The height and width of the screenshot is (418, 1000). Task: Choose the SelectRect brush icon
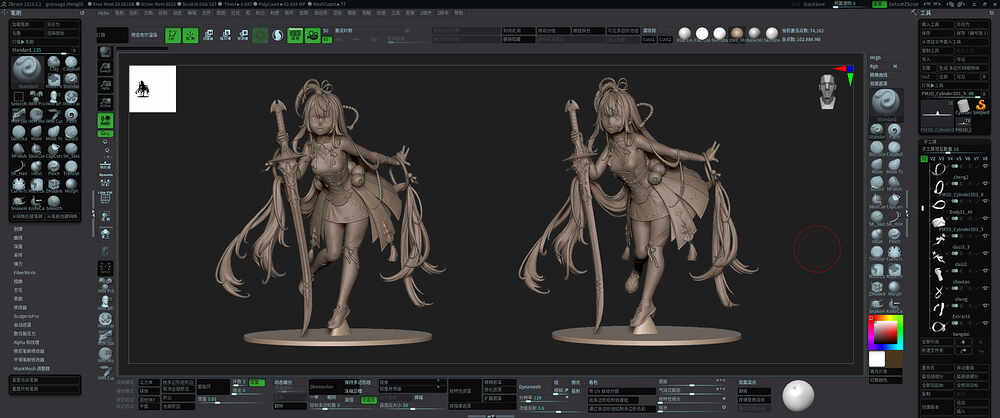pos(18,98)
